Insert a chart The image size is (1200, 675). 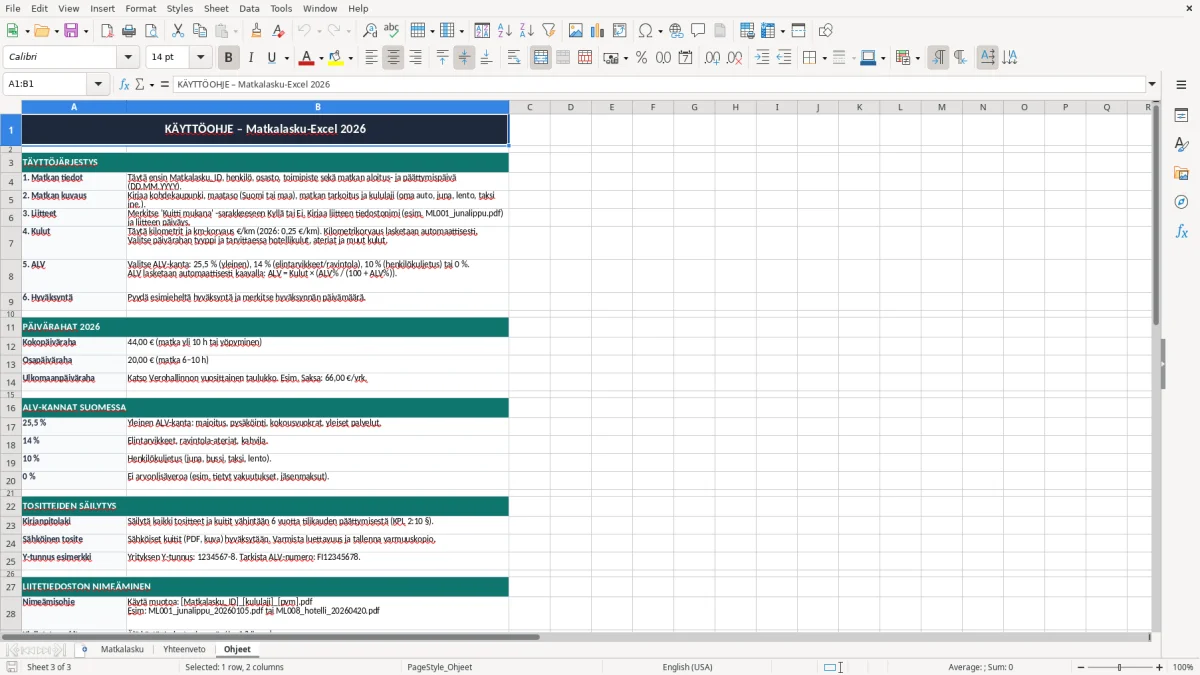tap(598, 31)
